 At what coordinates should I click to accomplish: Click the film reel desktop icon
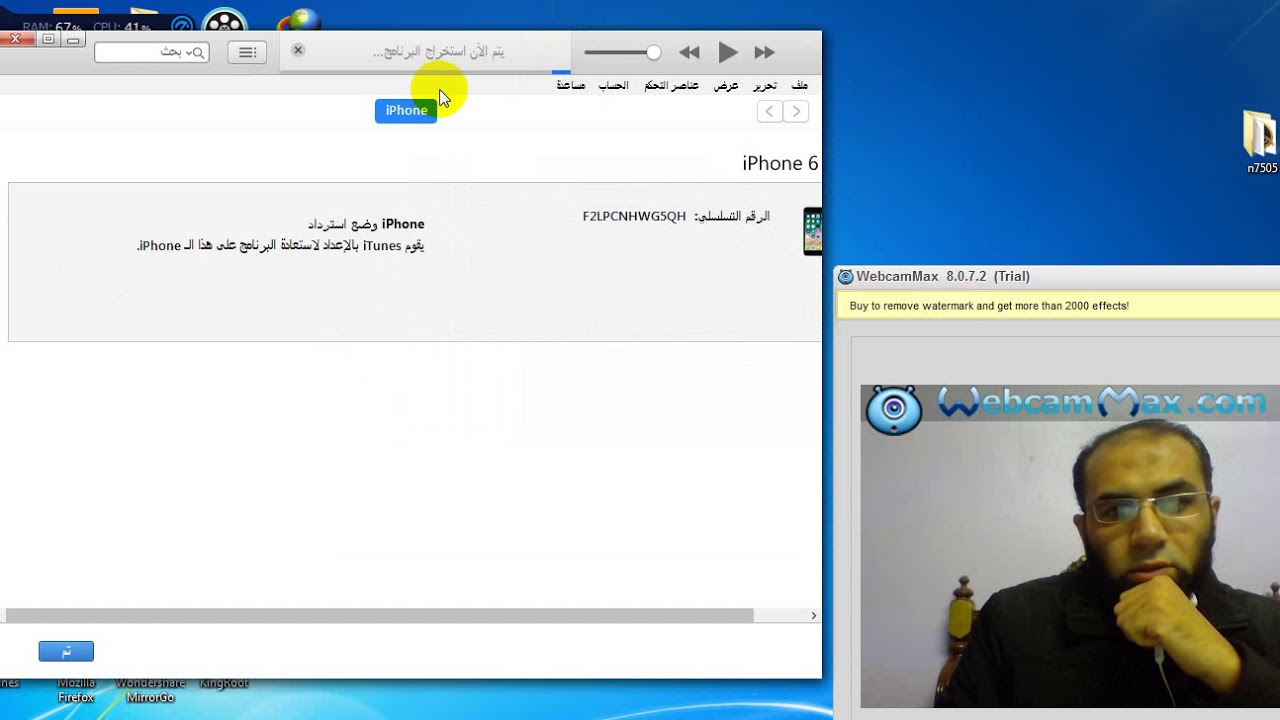tap(224, 22)
